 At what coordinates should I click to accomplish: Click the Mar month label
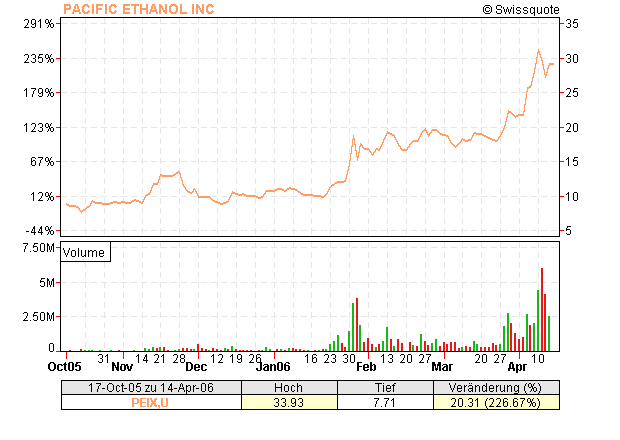click(x=442, y=366)
